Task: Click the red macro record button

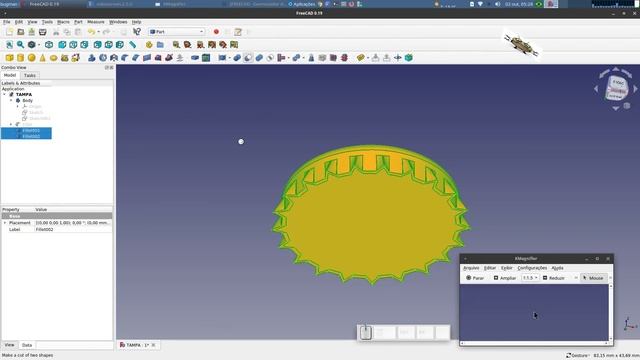Action: (x=216, y=32)
